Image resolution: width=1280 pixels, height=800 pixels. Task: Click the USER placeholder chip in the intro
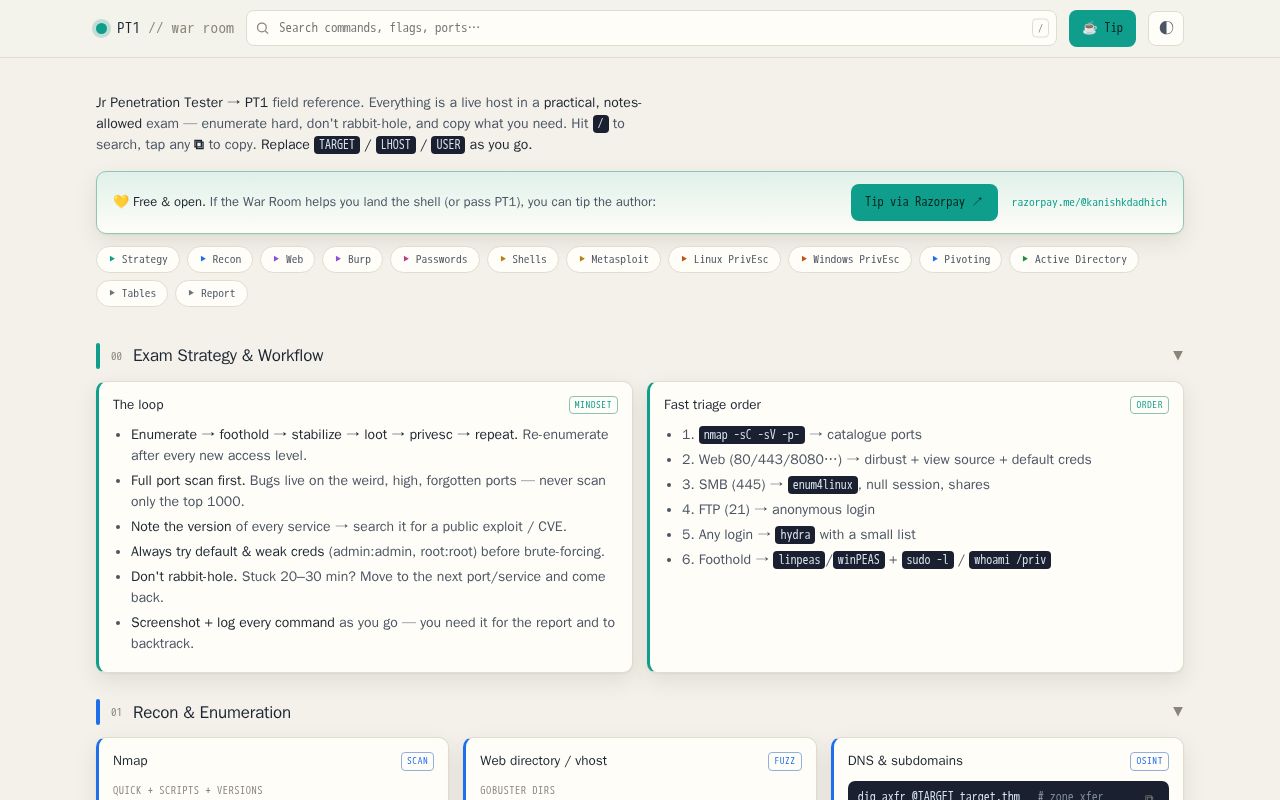[x=448, y=145]
